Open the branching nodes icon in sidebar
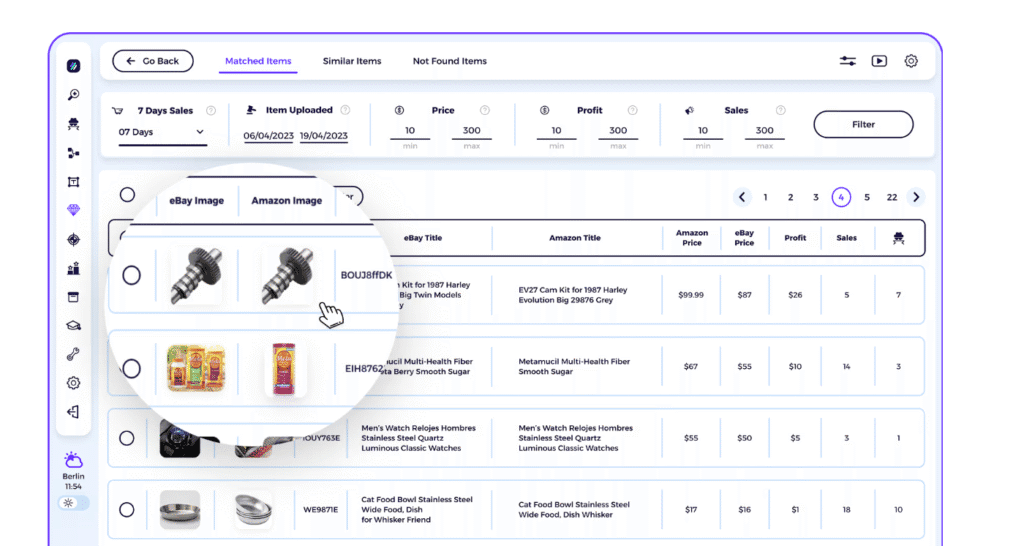Screen dimensions: 1024x546 pos(73,153)
